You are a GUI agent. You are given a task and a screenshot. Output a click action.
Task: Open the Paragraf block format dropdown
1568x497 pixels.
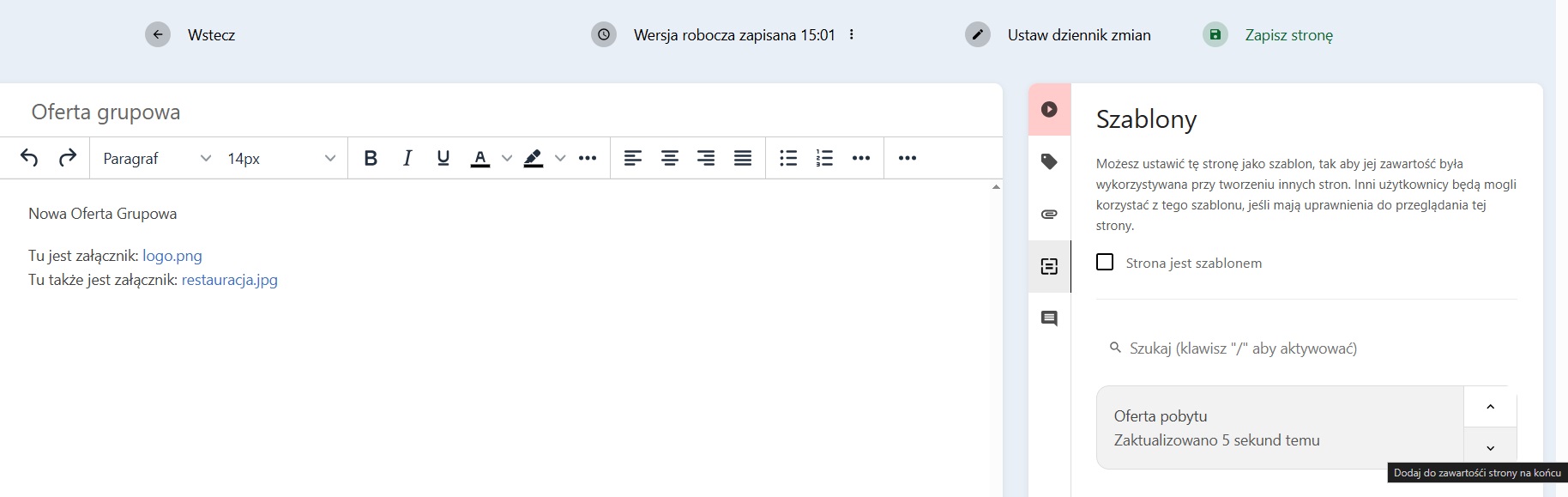pos(156,159)
